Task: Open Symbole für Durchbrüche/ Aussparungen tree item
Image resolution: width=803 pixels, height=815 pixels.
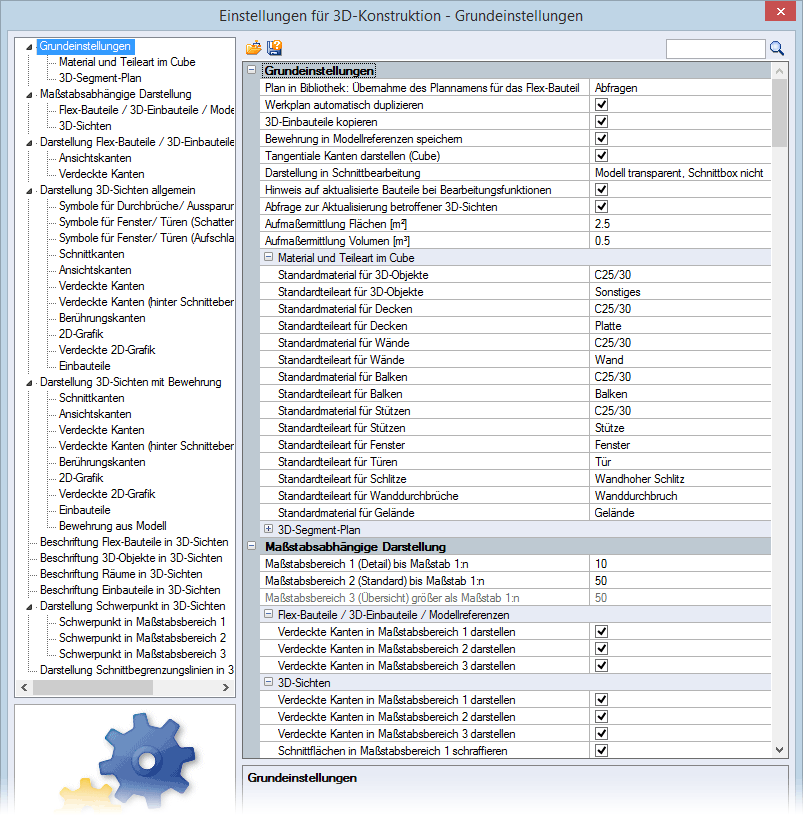Action: pos(146,206)
